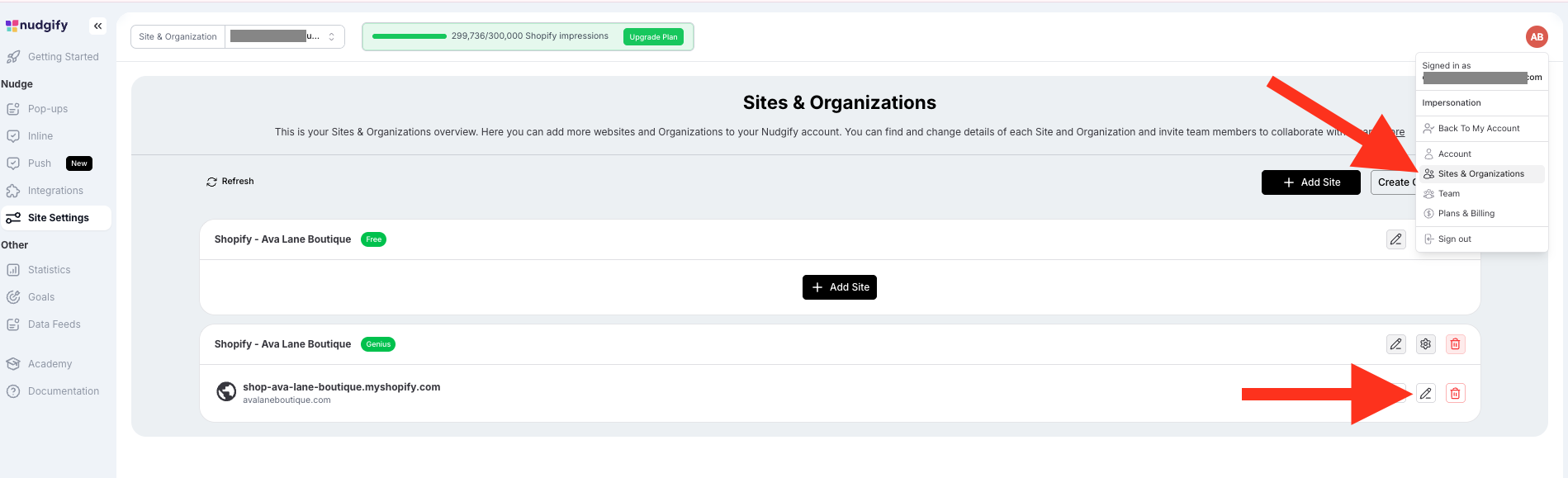Choose Sites & Organizations in user menu
This screenshot has width=1568, height=478.
pos(1481,174)
